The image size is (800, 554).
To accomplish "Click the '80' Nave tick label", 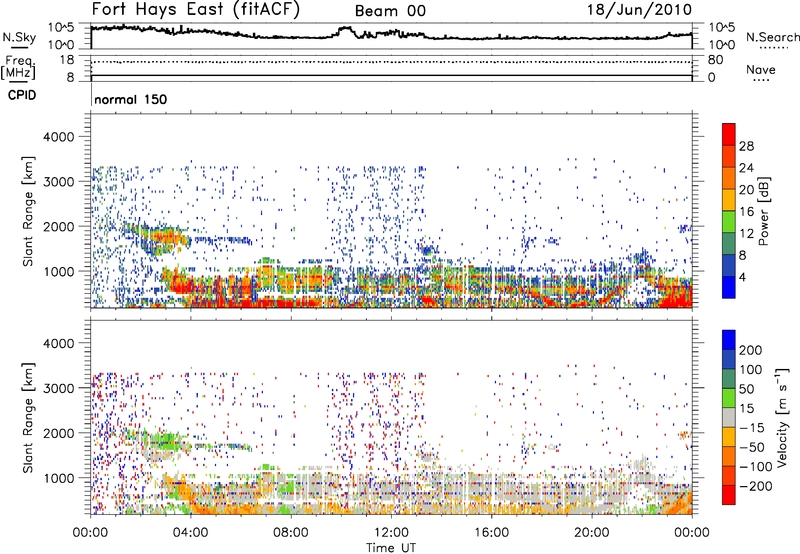I will 715,60.
